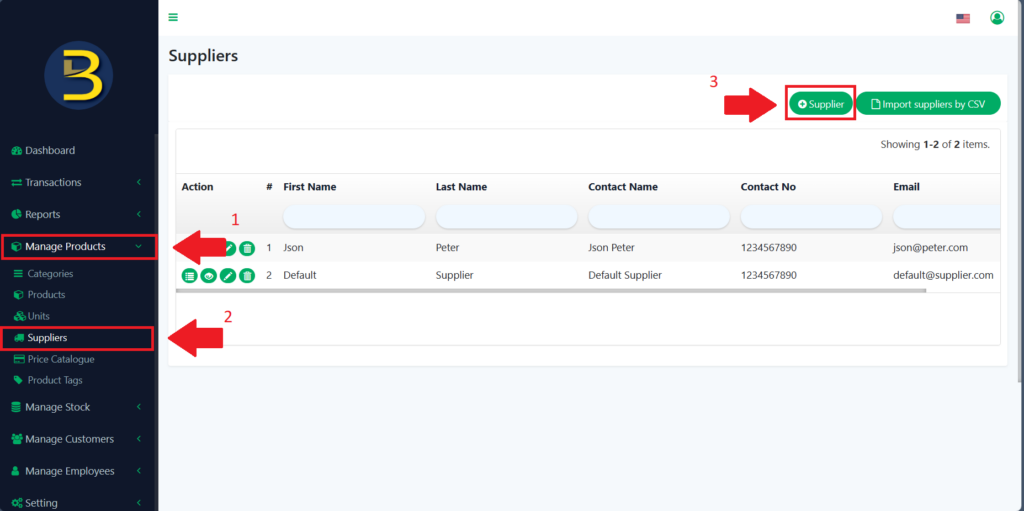Image resolution: width=1024 pixels, height=511 pixels.
Task: Click Import suppliers by CSV button
Action: [x=928, y=104]
